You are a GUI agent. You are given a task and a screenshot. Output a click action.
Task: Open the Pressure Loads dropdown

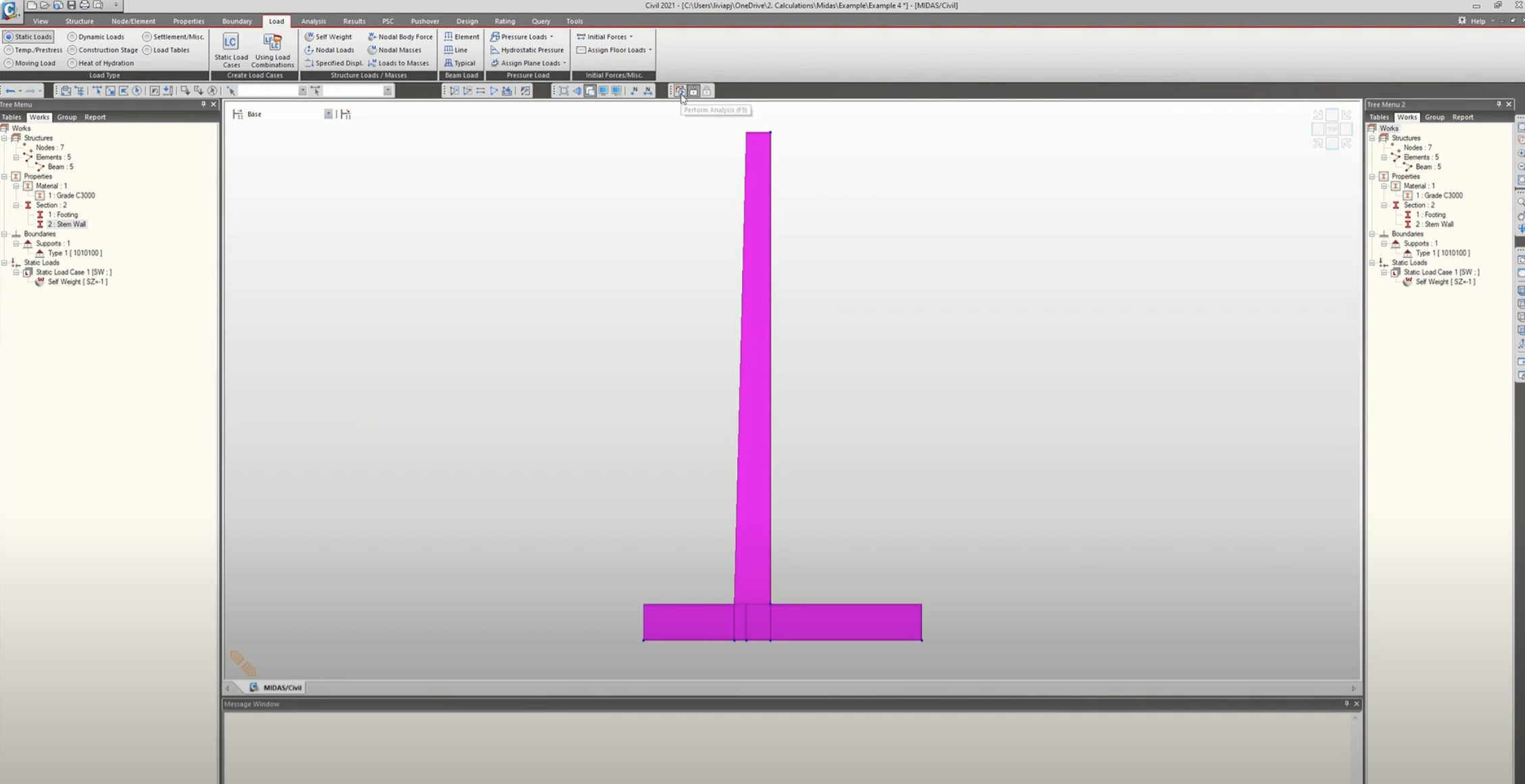(522, 36)
